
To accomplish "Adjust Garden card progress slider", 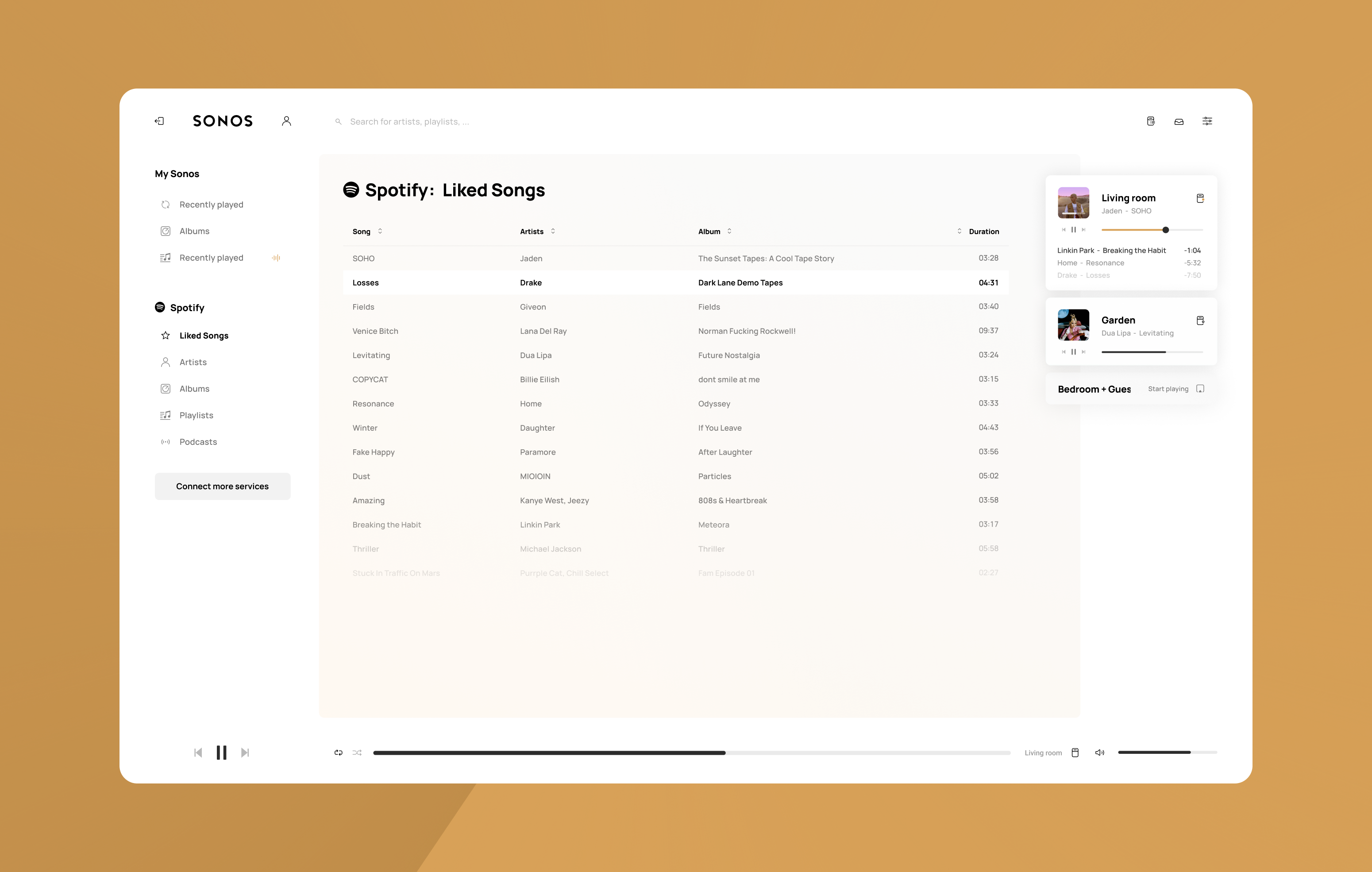I will point(1152,351).
